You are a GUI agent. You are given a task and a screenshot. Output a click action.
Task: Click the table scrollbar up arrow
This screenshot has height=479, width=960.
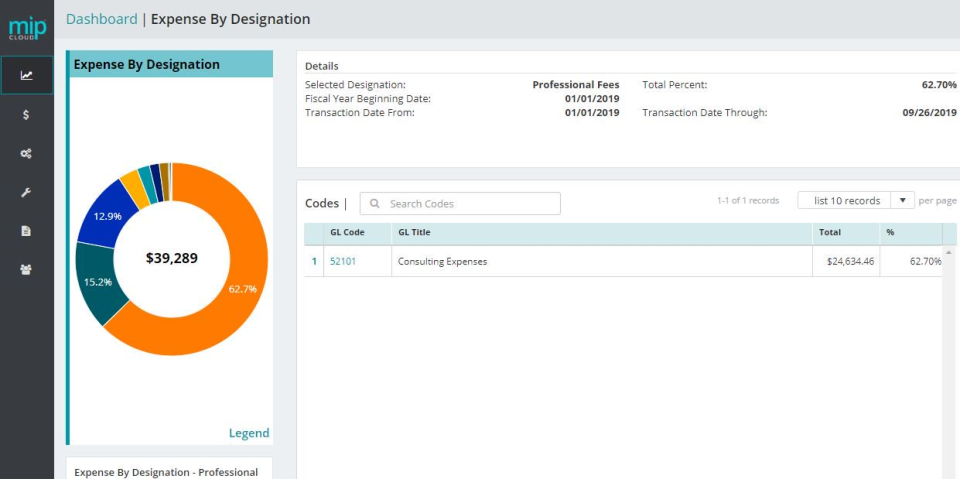[x=949, y=252]
